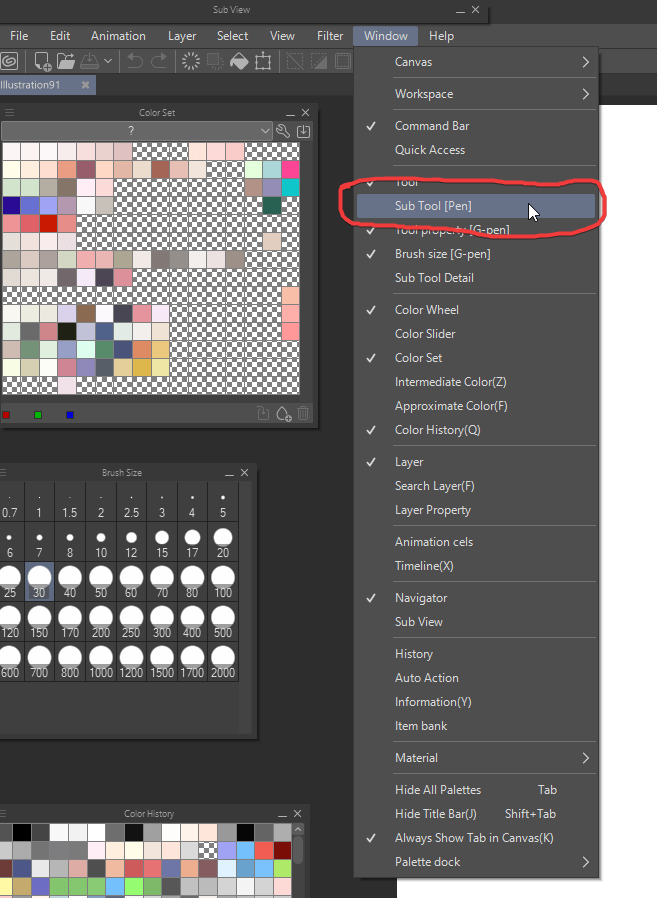This screenshot has height=898, width=657.
Task: Click Show border of selected area icon
Action: tap(343, 61)
